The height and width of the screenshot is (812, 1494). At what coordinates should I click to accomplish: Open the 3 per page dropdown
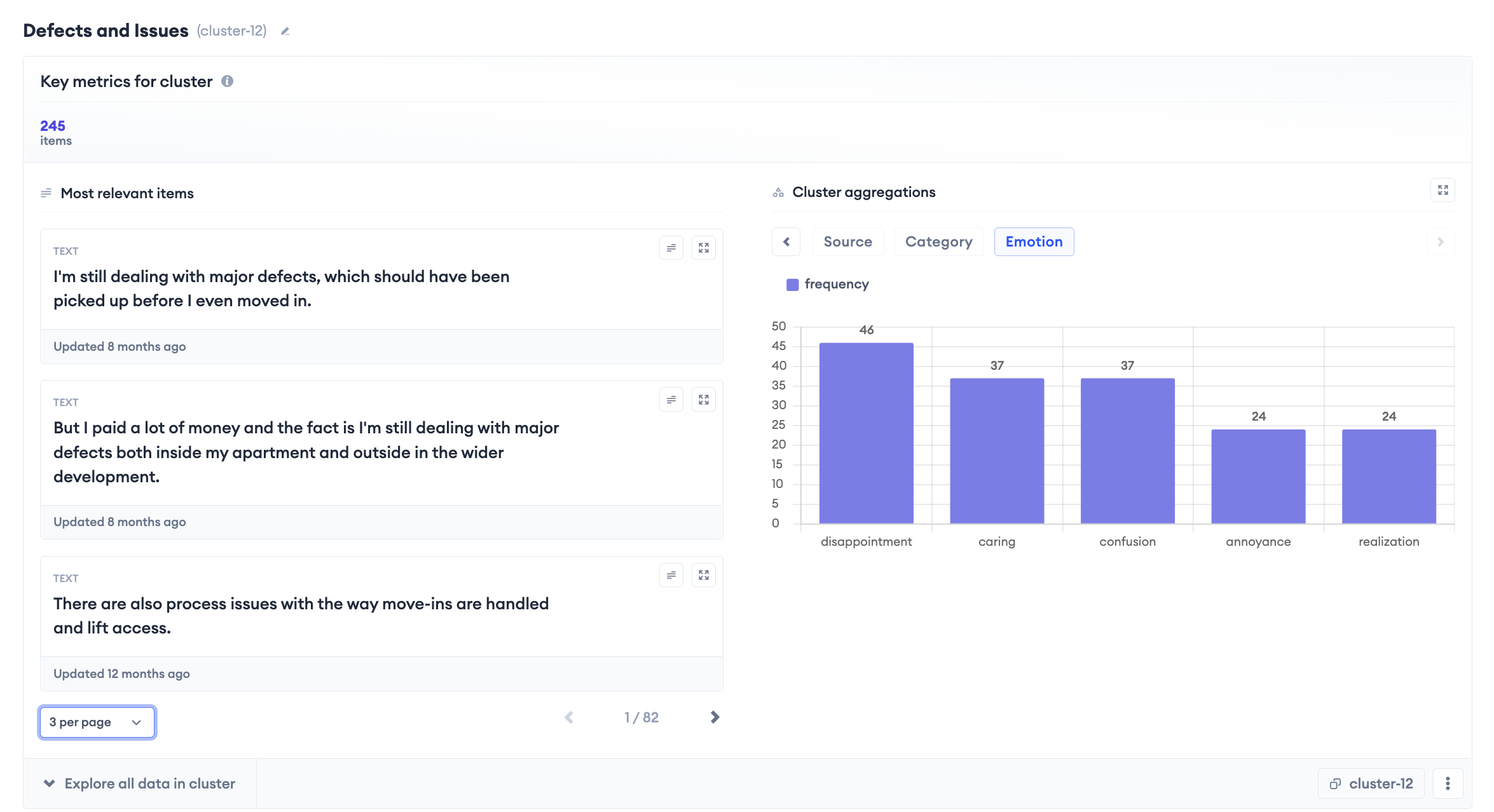pos(97,722)
